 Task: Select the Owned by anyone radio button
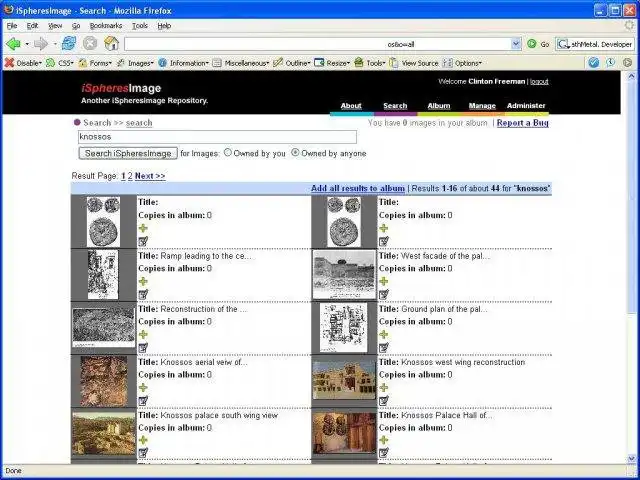point(295,153)
